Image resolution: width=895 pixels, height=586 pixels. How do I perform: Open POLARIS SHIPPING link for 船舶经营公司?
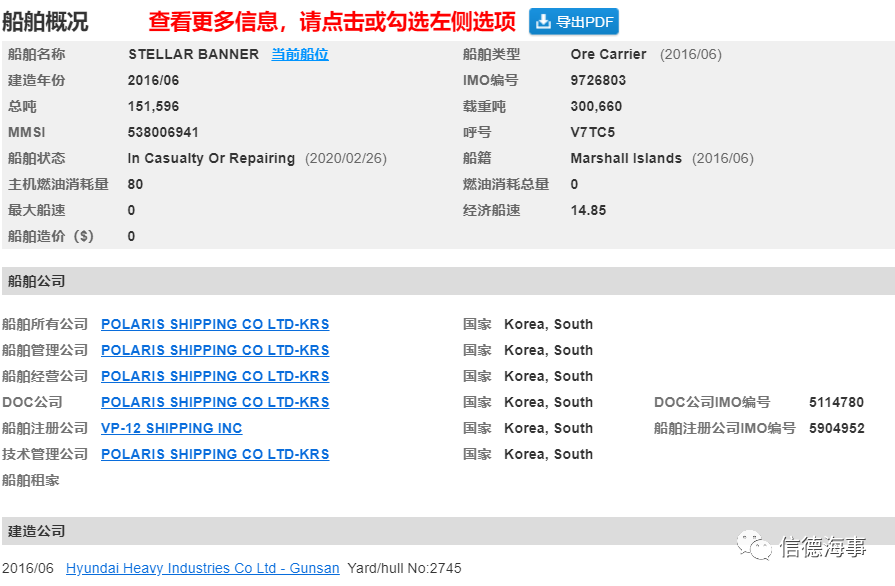pyautogui.click(x=215, y=377)
